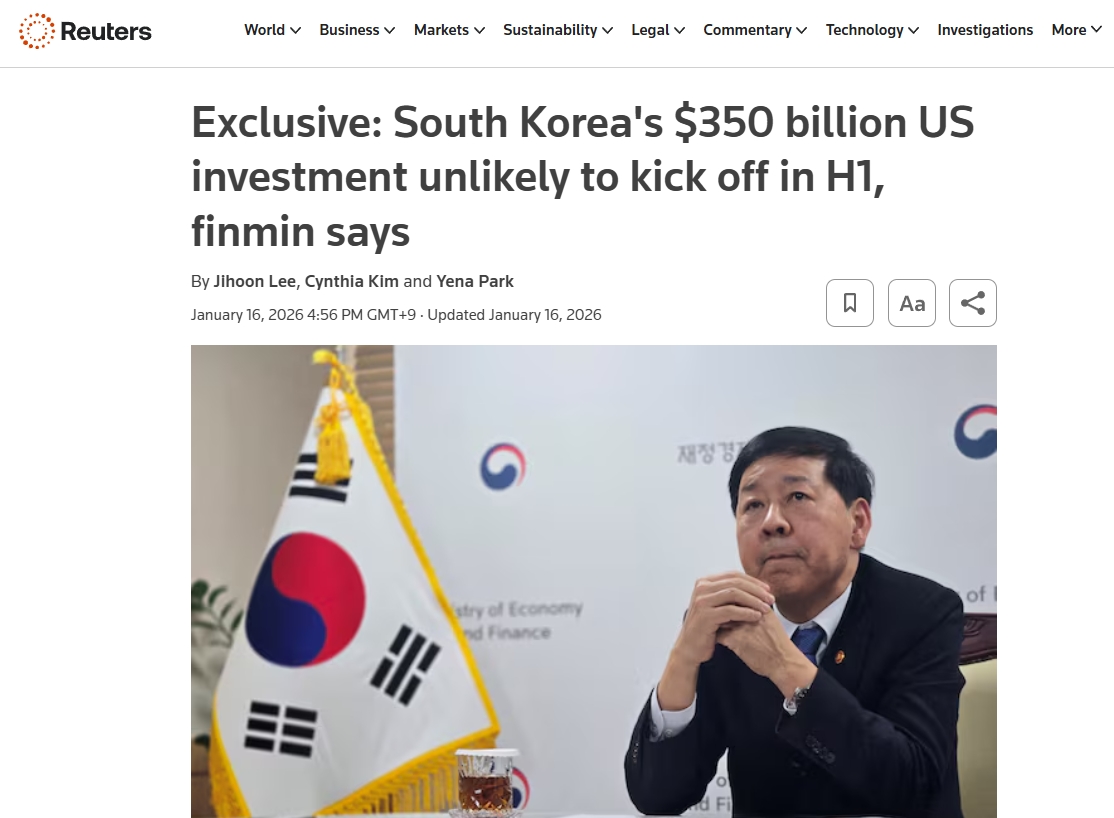This screenshot has height=818, width=1114.
Task: Click the article headline text
Action: (x=583, y=176)
